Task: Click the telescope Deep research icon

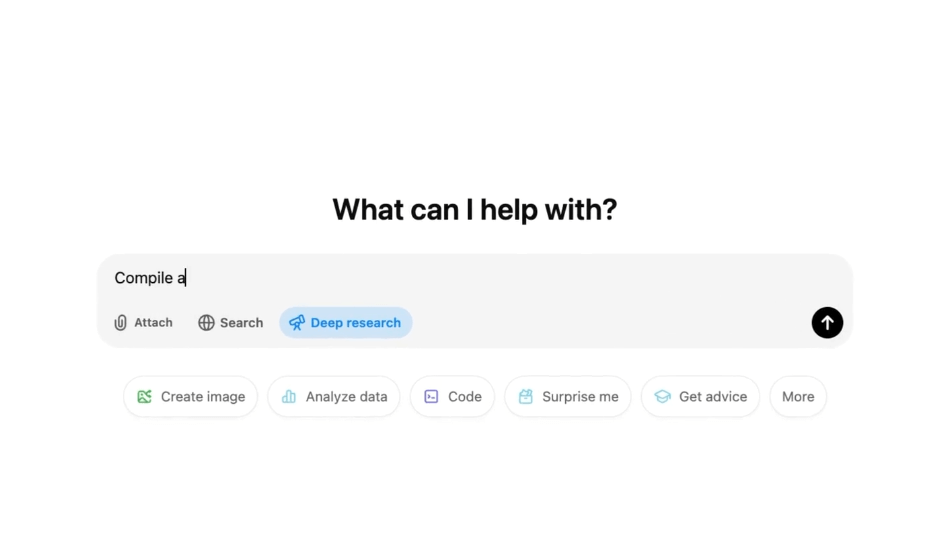Action: click(297, 323)
